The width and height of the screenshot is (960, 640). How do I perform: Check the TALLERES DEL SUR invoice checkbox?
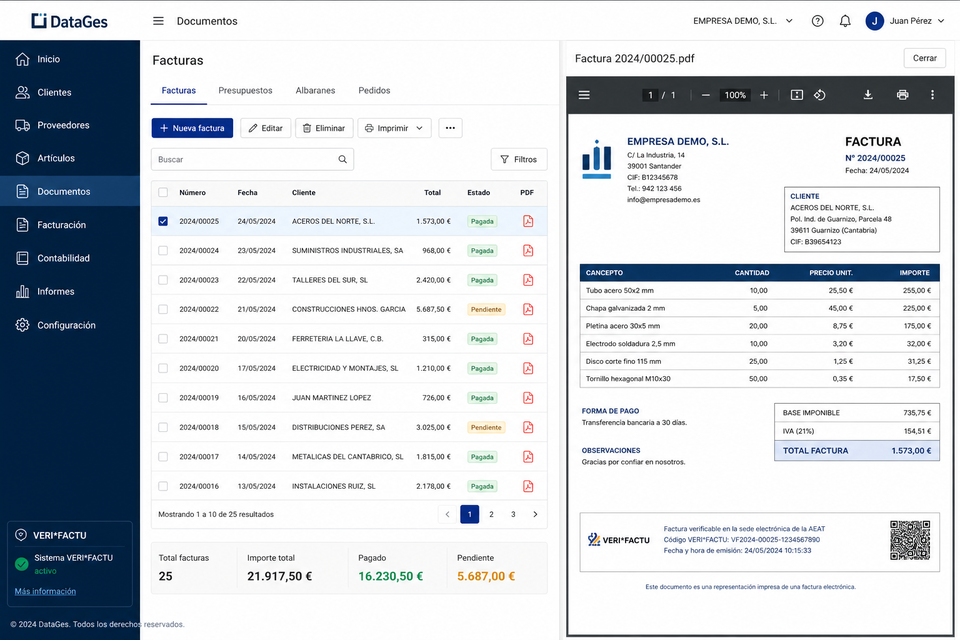[x=163, y=280]
